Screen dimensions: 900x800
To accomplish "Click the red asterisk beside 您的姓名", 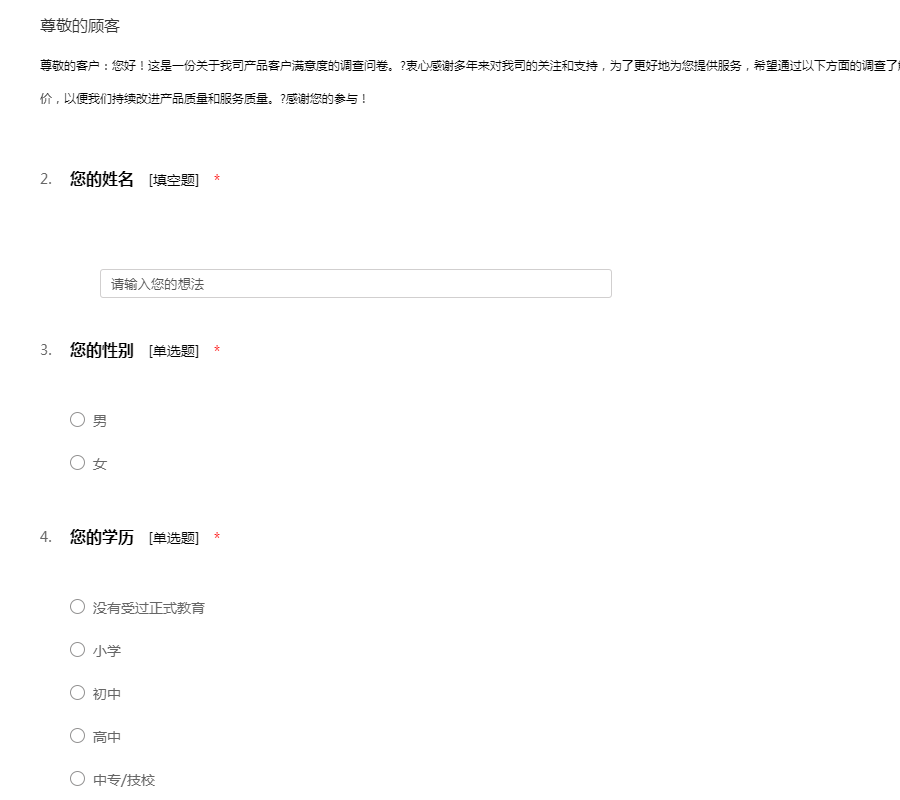I will (217, 180).
